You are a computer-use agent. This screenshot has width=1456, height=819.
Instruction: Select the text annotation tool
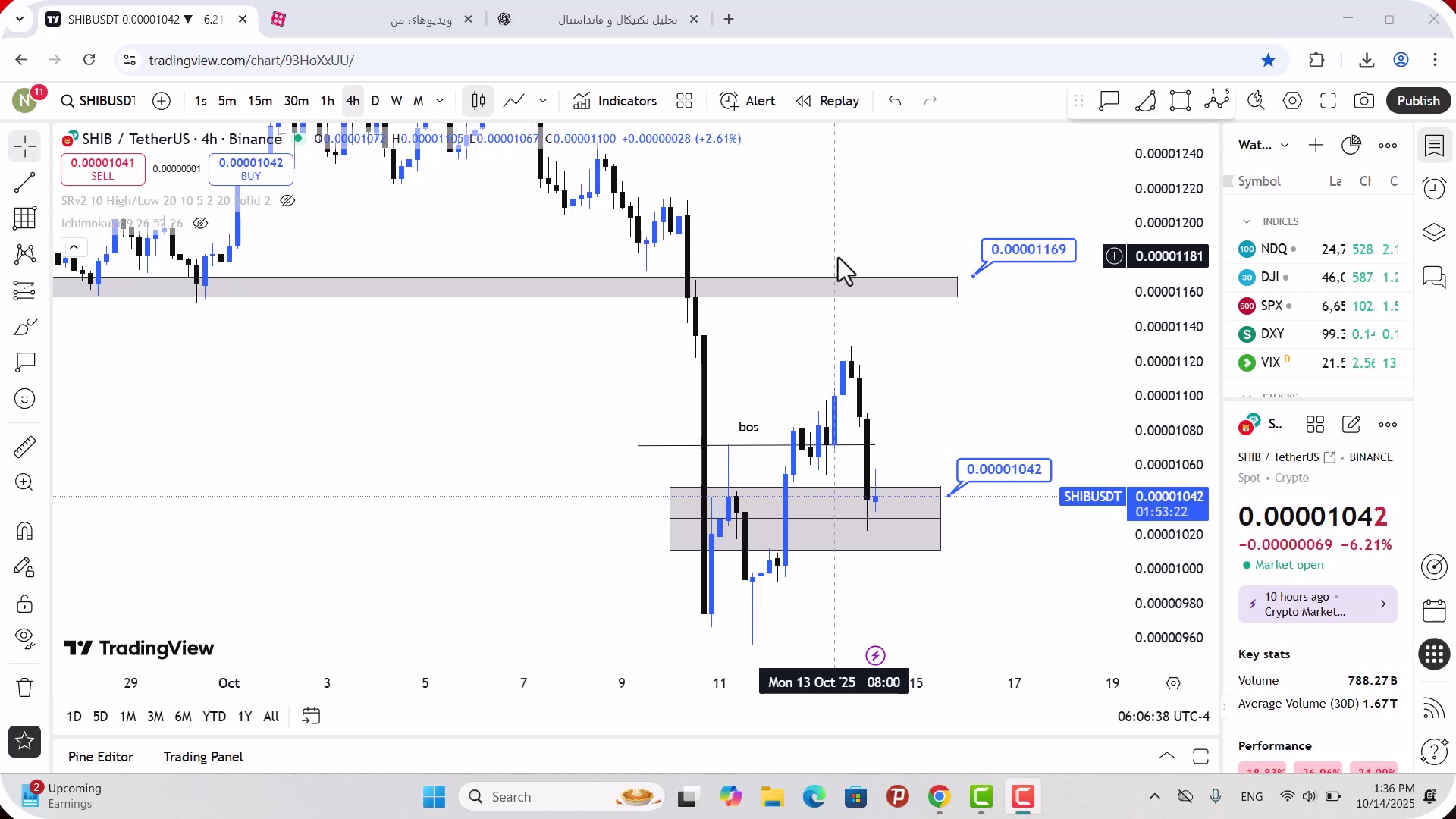click(x=25, y=362)
